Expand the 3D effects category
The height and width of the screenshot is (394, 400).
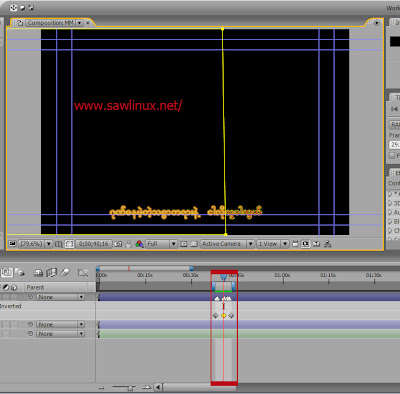click(390, 203)
